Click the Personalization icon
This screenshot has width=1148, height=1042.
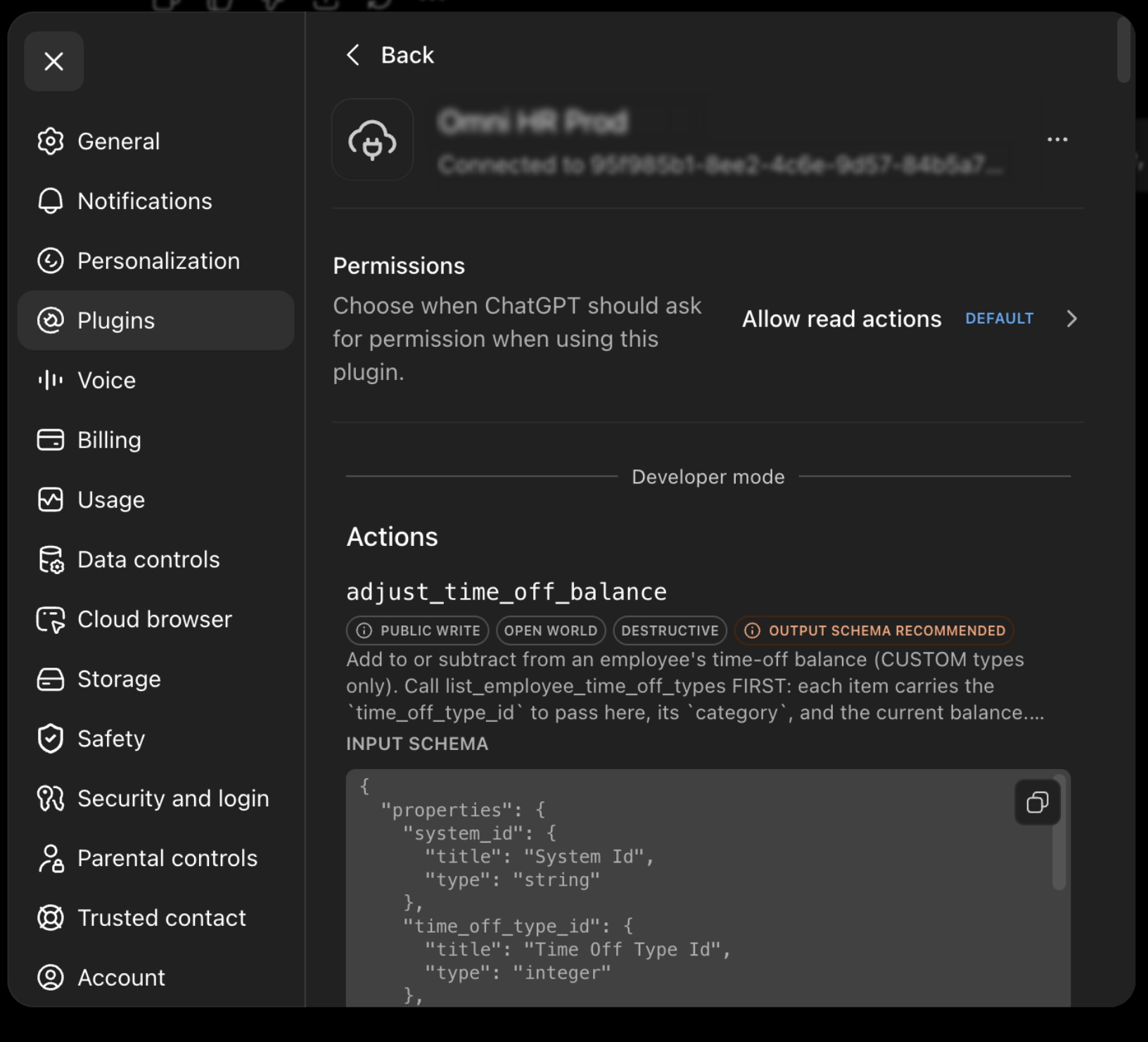(x=51, y=261)
